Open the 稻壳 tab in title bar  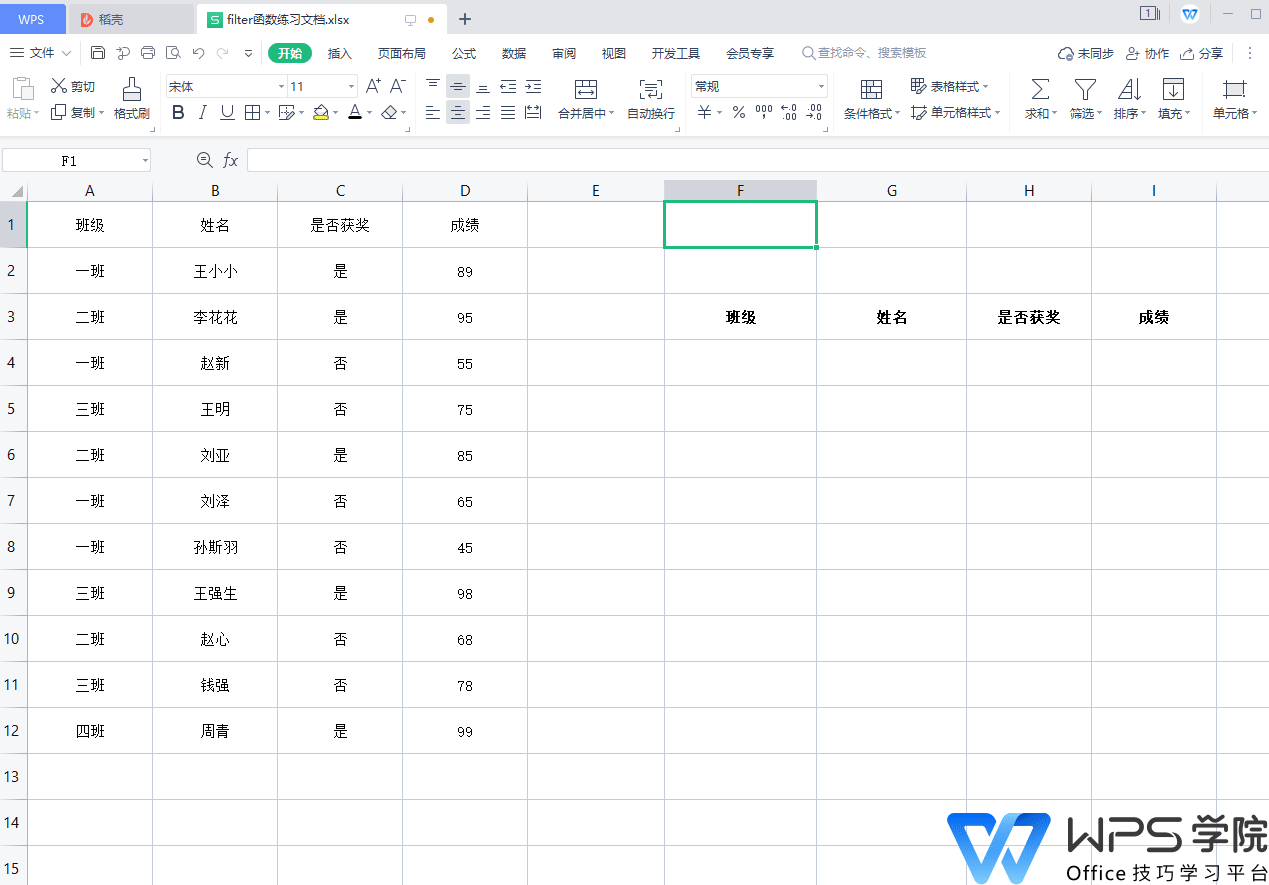tap(130, 19)
